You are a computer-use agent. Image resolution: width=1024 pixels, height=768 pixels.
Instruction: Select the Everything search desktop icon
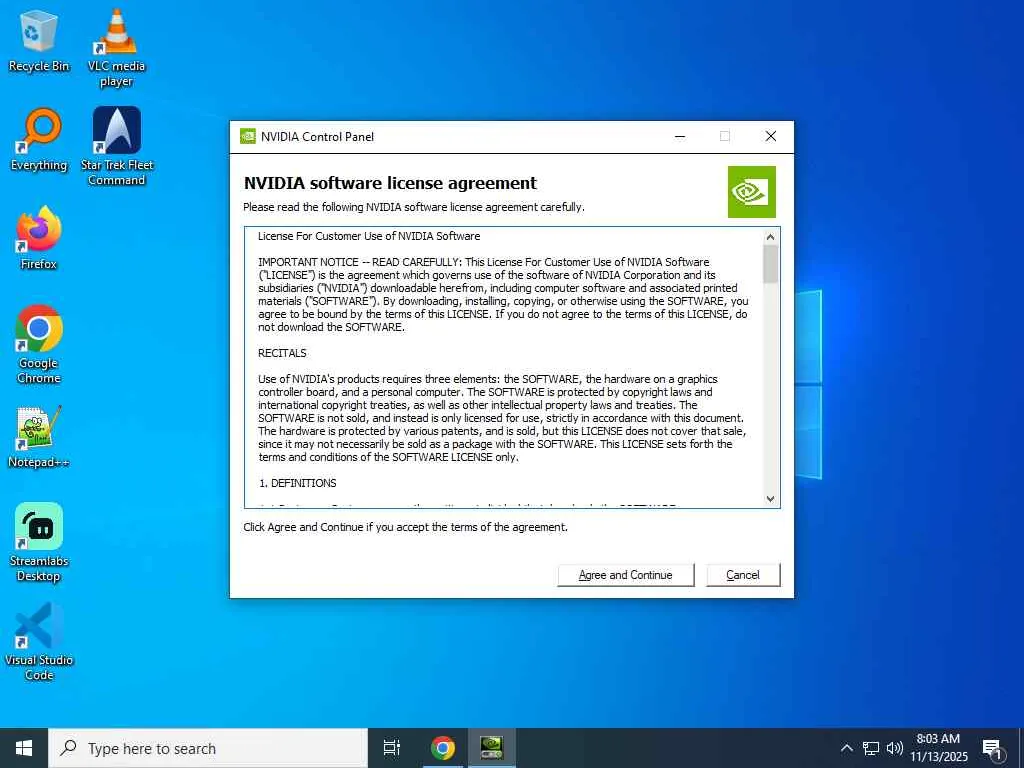(39, 140)
